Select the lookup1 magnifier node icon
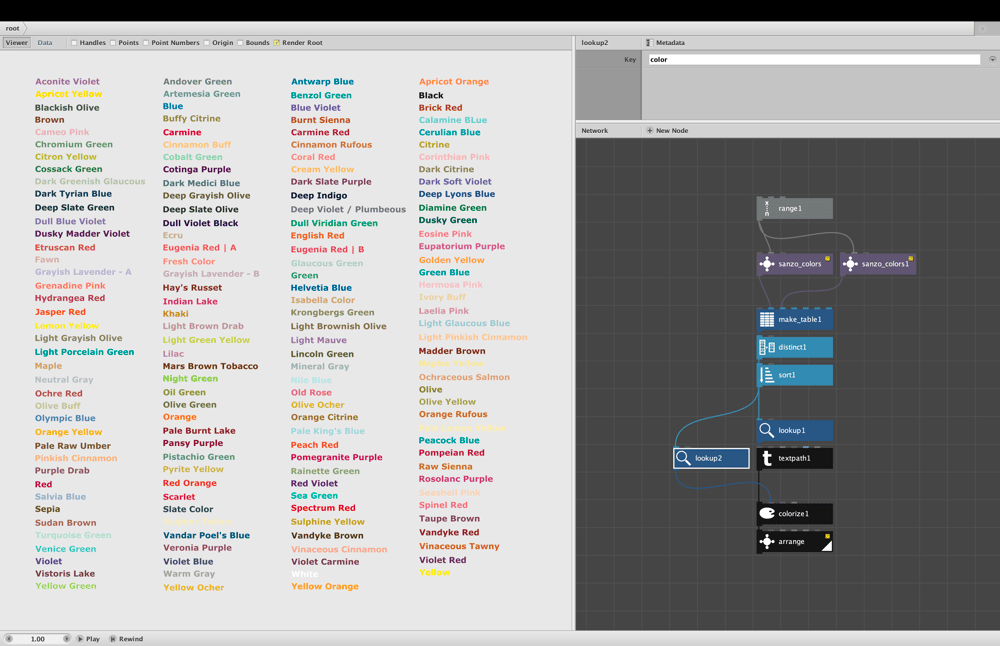1000x646 pixels. coord(767,430)
